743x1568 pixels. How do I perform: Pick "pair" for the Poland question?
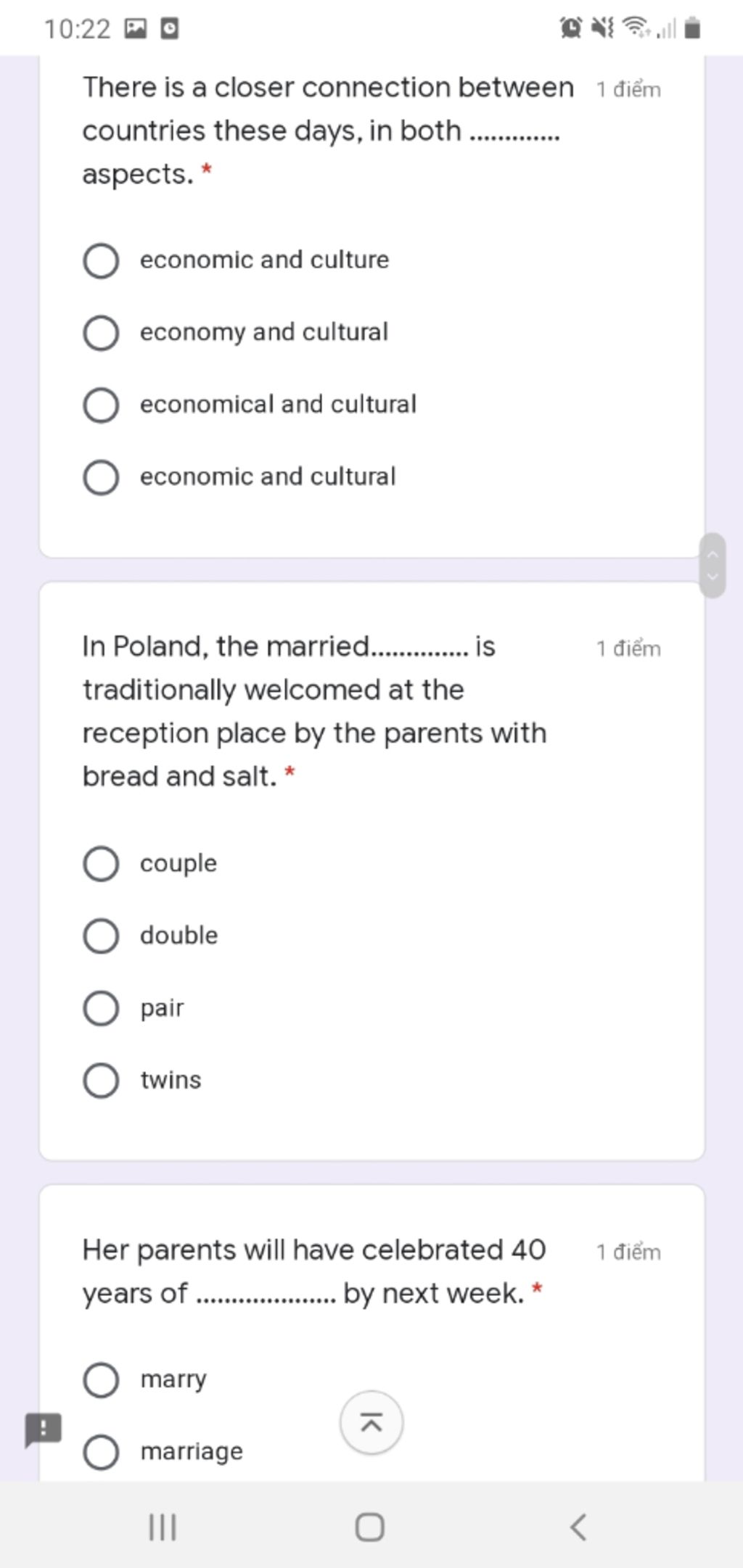[102, 1008]
